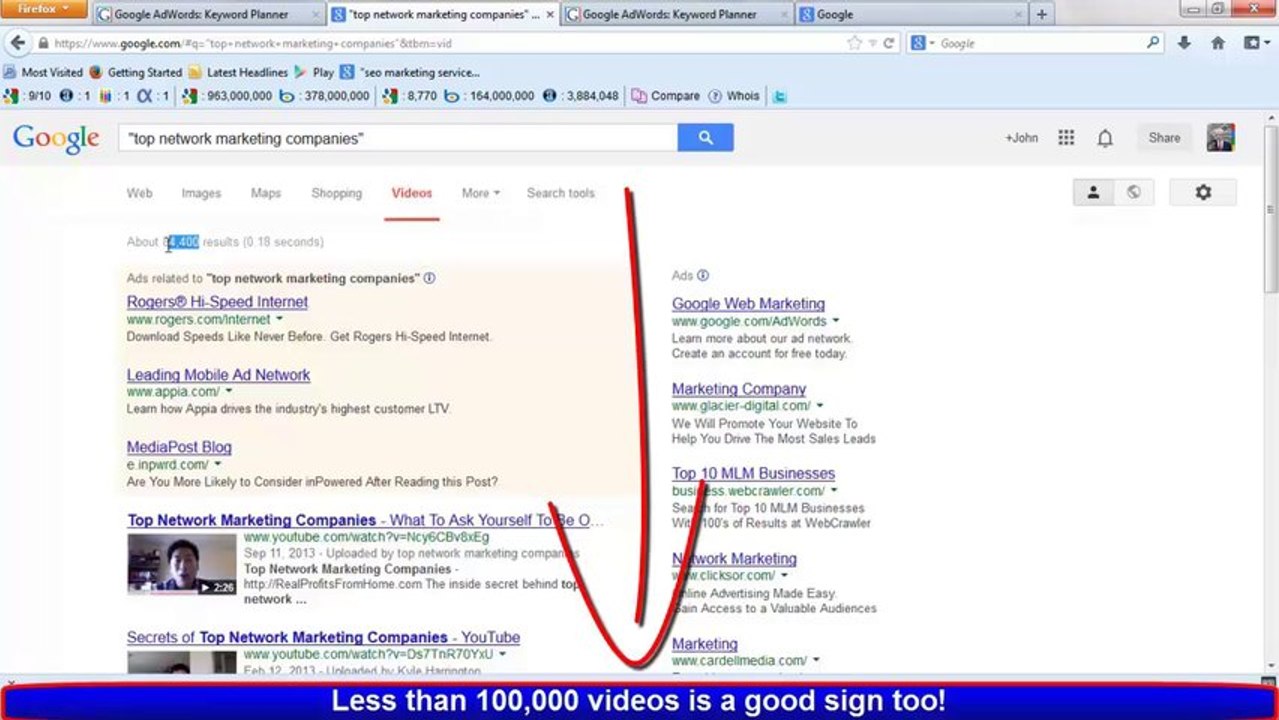The width and height of the screenshot is (1279, 720).
Task: Select the Images search tab
Action: point(201,193)
